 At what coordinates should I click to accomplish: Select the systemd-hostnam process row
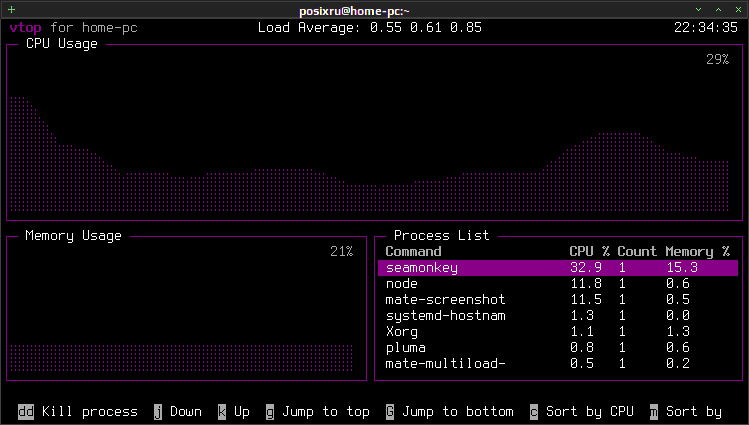[x=558, y=316]
